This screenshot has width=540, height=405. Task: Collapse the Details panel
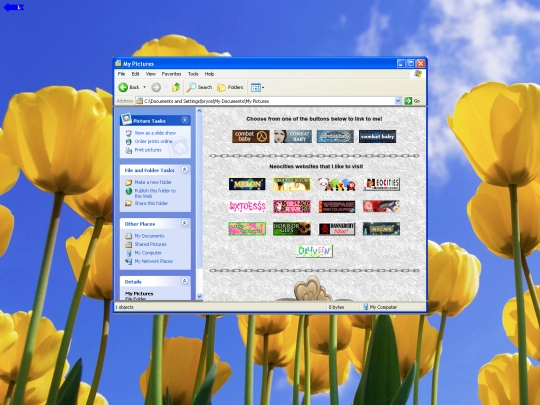click(185, 281)
